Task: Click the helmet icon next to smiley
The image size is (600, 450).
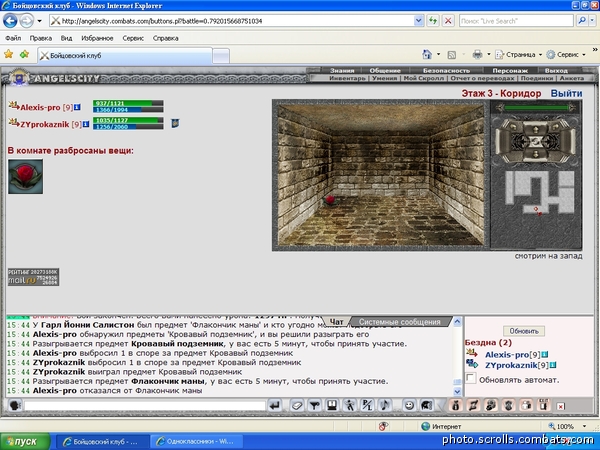Action: pos(427,405)
